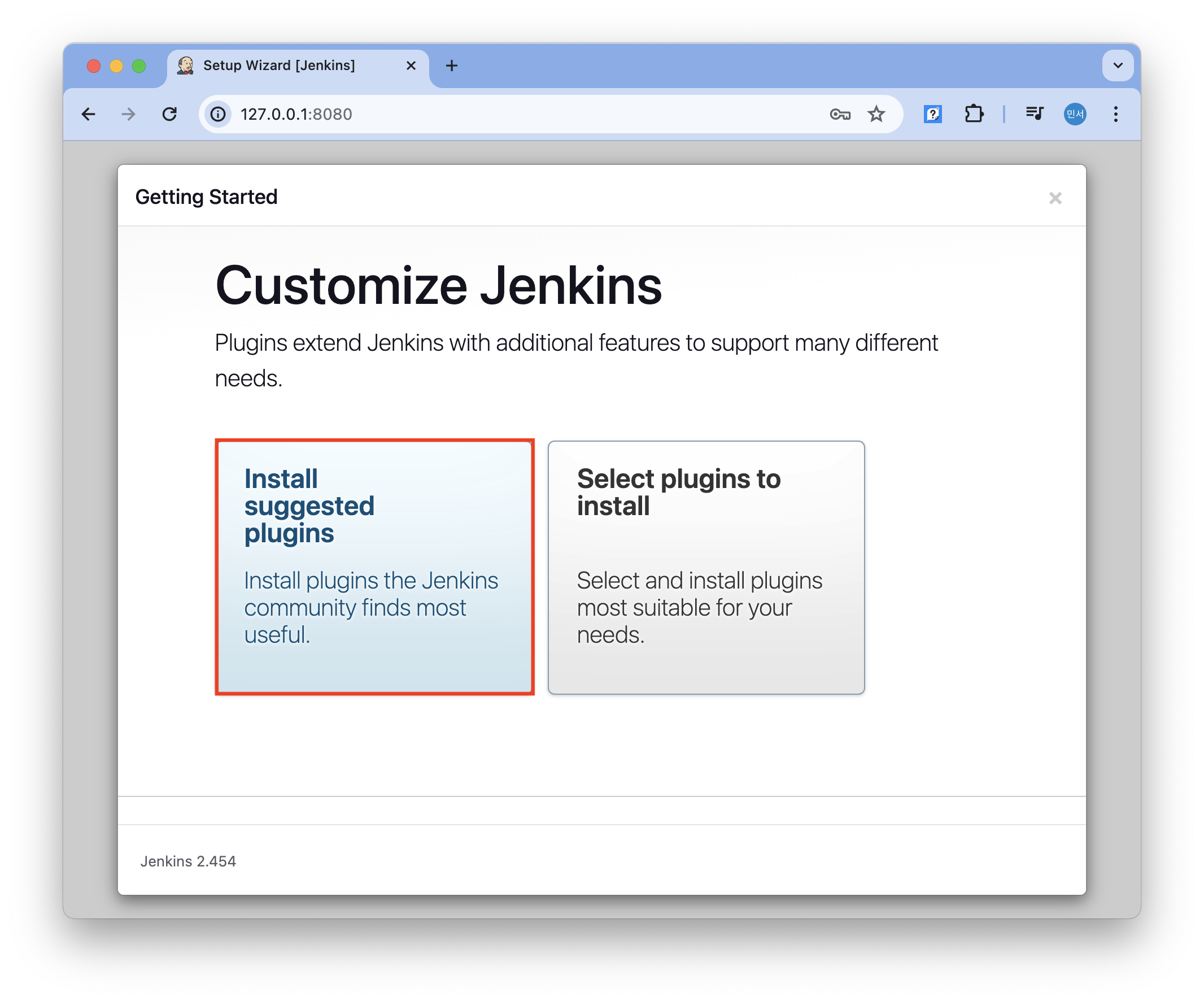Open the saved passwords key icon
Image resolution: width=1204 pixels, height=1002 pixels.
click(839, 114)
